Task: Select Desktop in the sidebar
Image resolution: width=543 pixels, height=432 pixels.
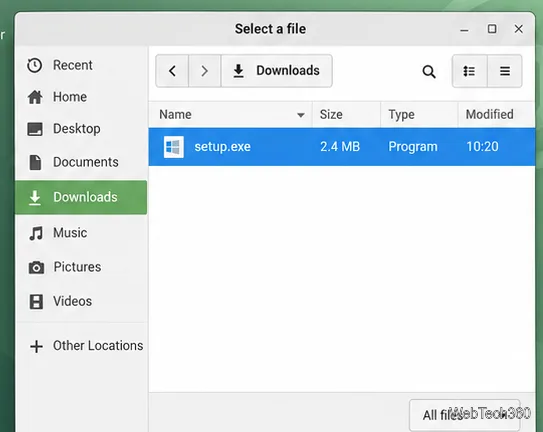Action: click(81, 129)
